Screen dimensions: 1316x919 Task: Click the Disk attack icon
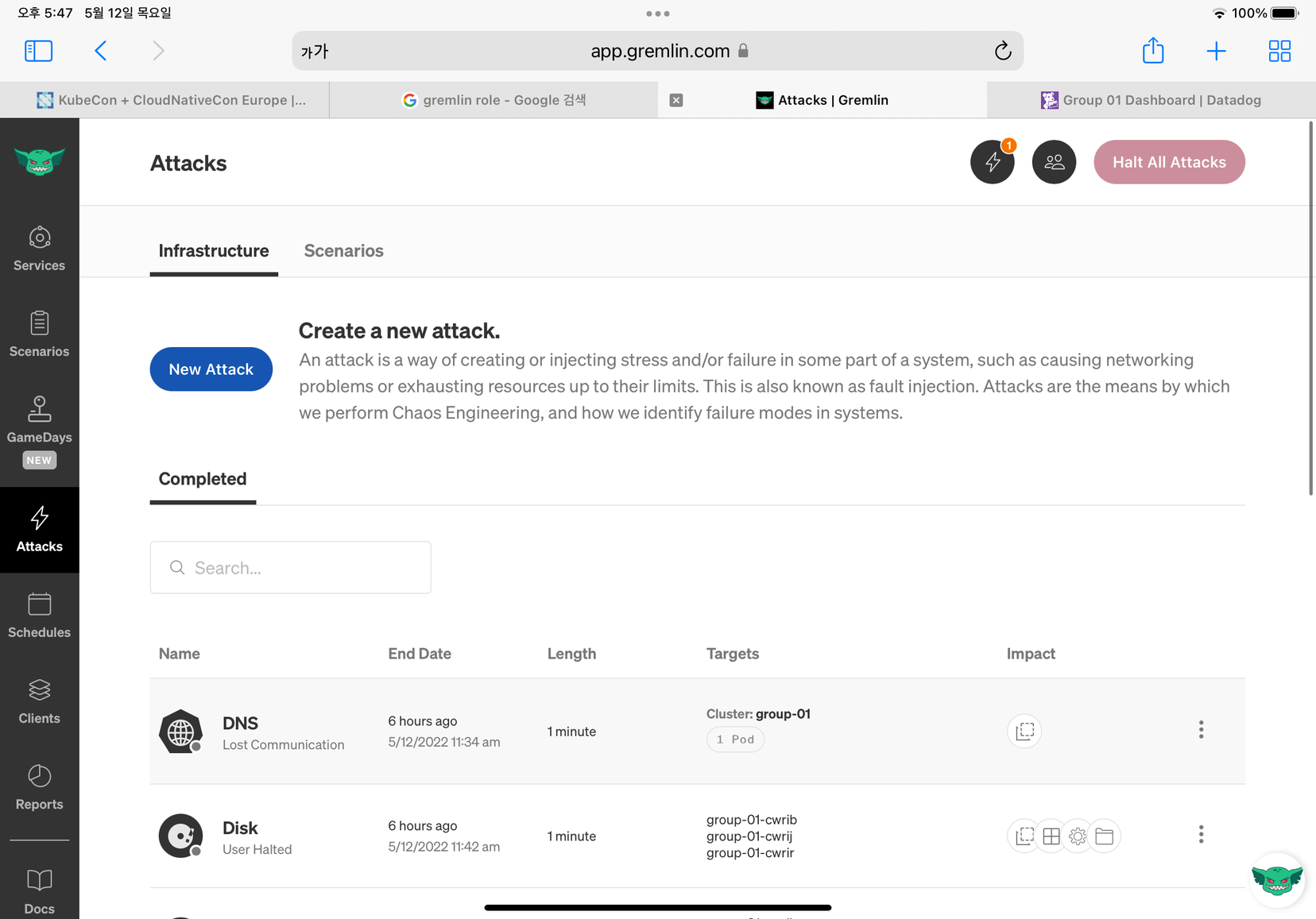coord(180,836)
